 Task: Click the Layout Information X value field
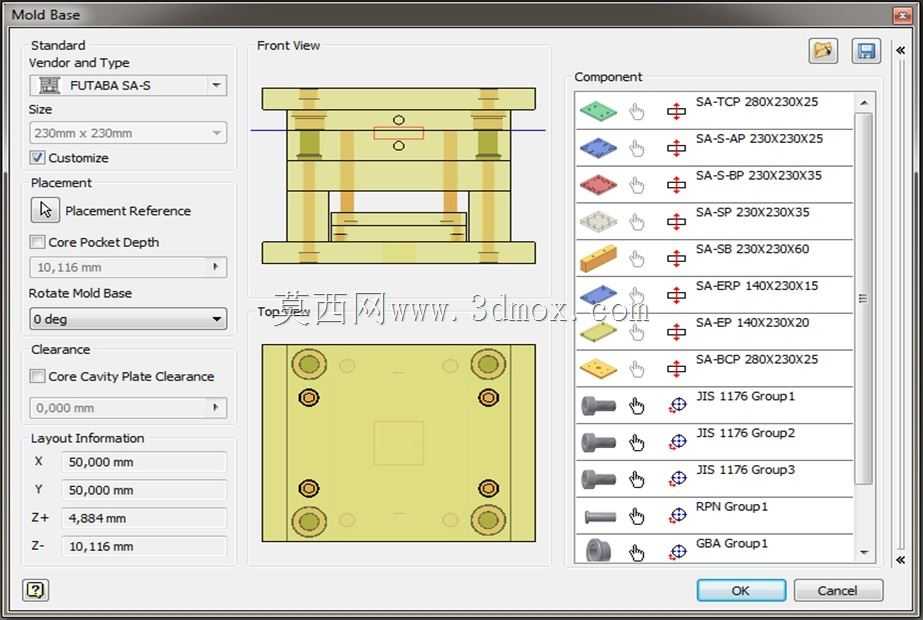pos(144,462)
